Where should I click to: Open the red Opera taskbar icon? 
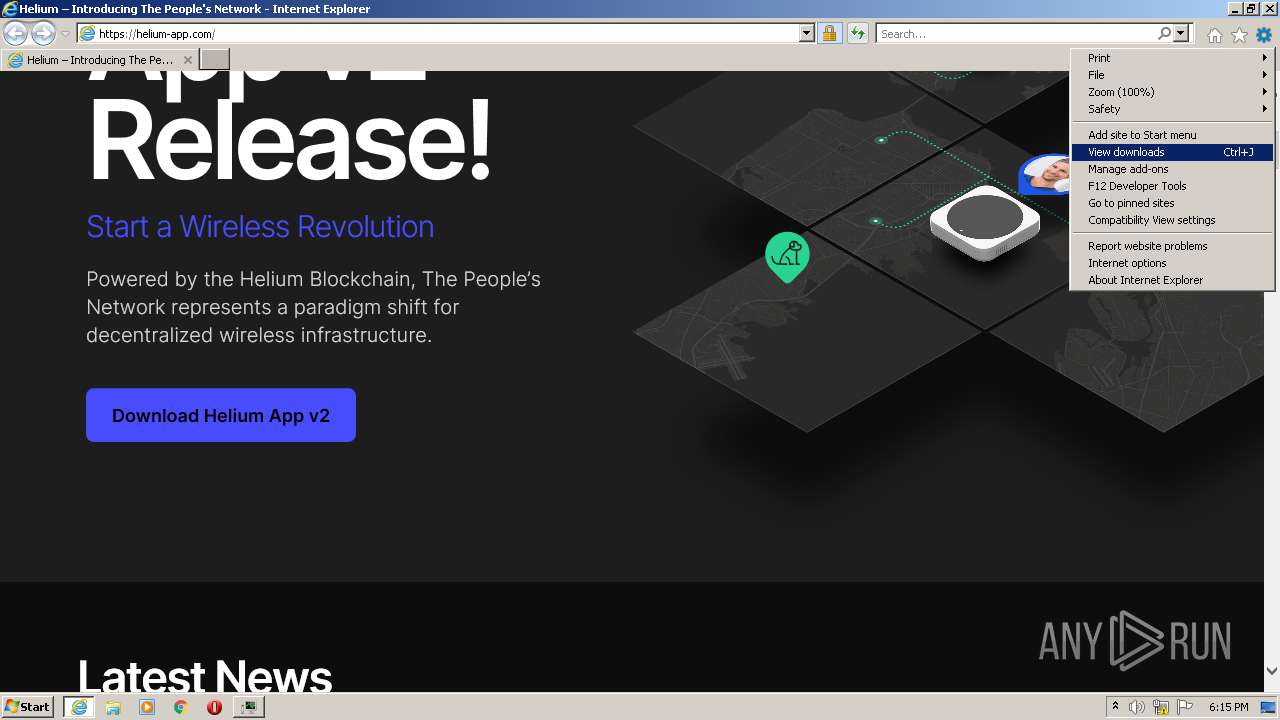(x=214, y=707)
